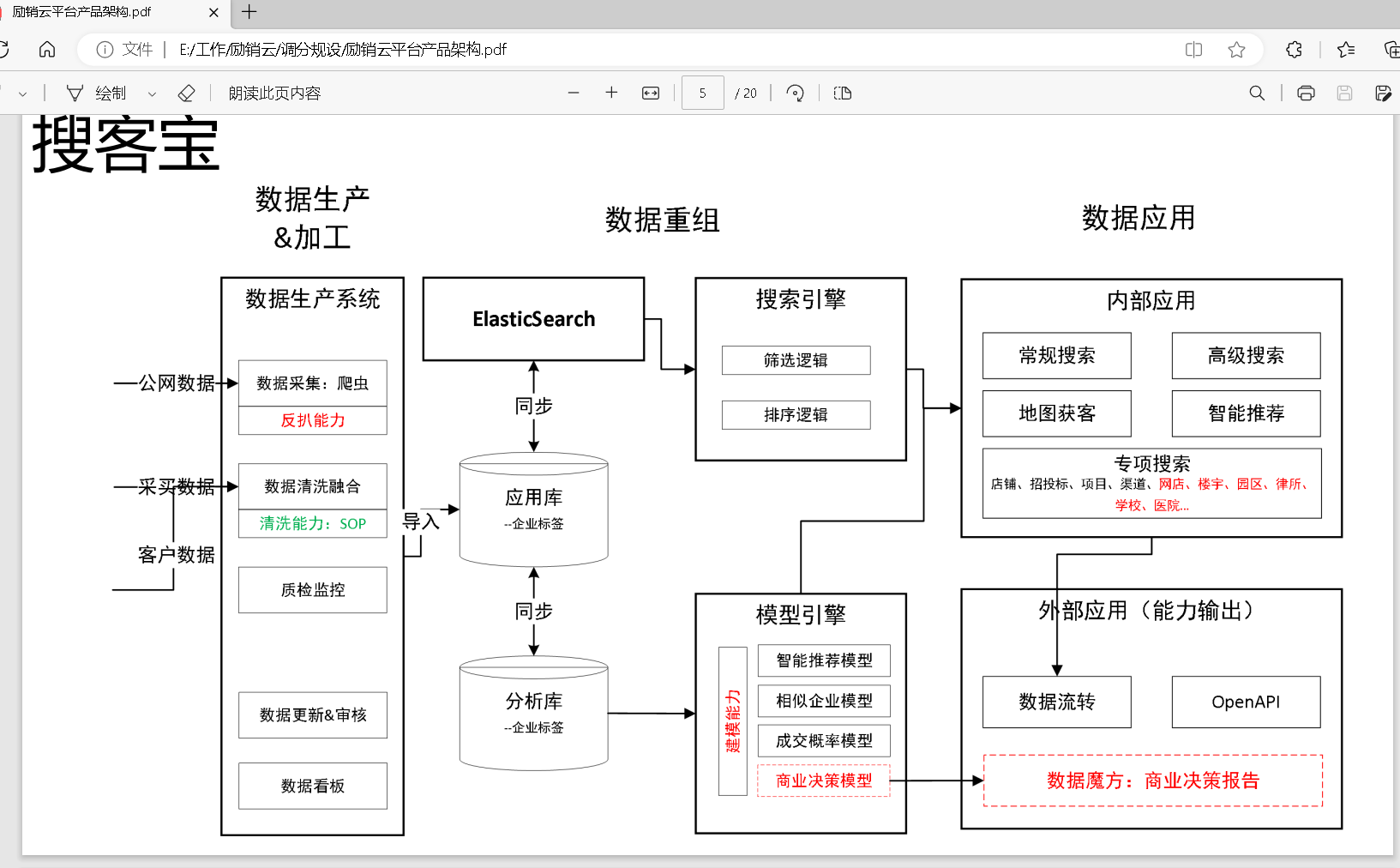Click the save as icon

[x=1382, y=93]
